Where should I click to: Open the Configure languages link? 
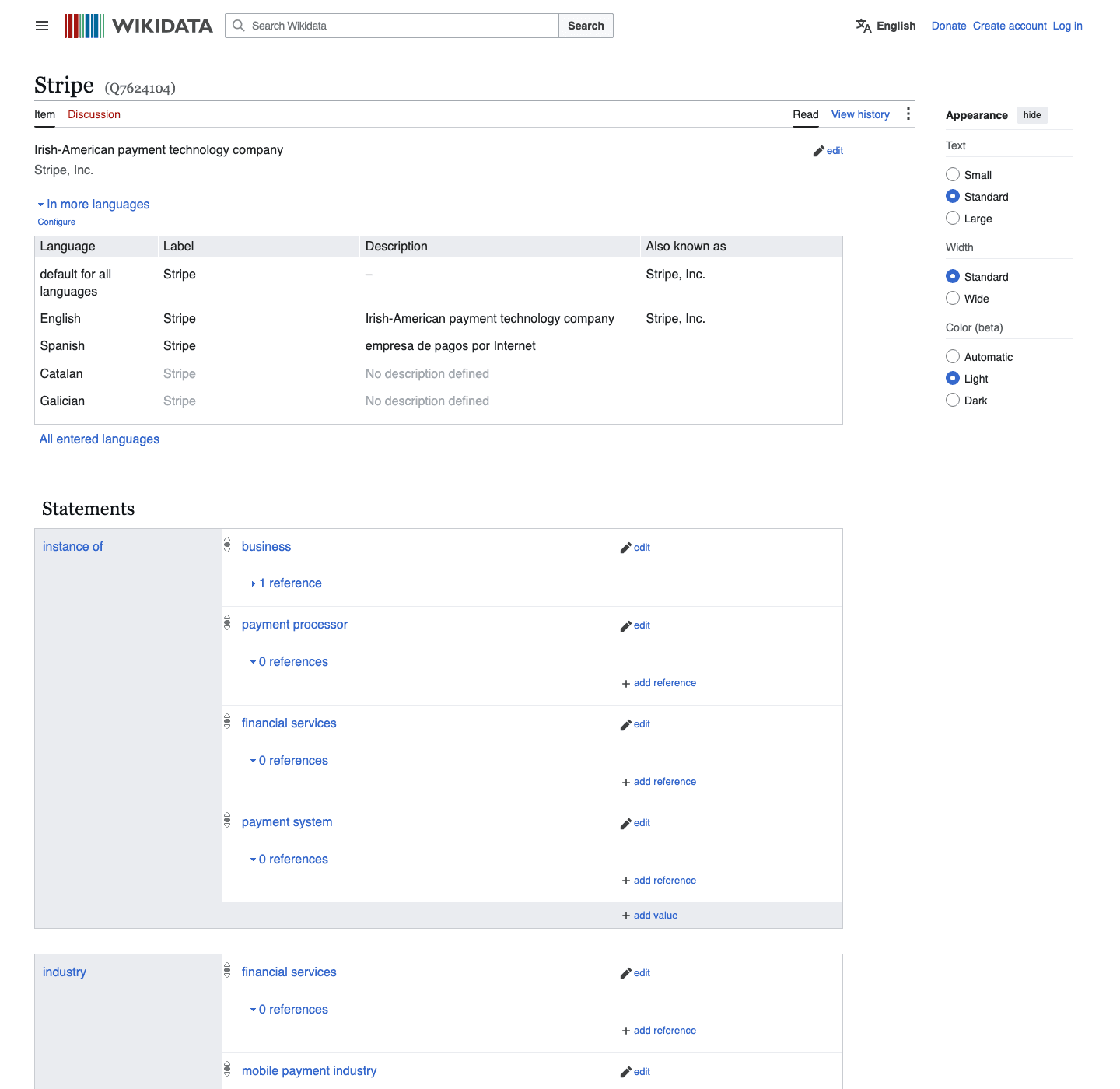tap(57, 222)
